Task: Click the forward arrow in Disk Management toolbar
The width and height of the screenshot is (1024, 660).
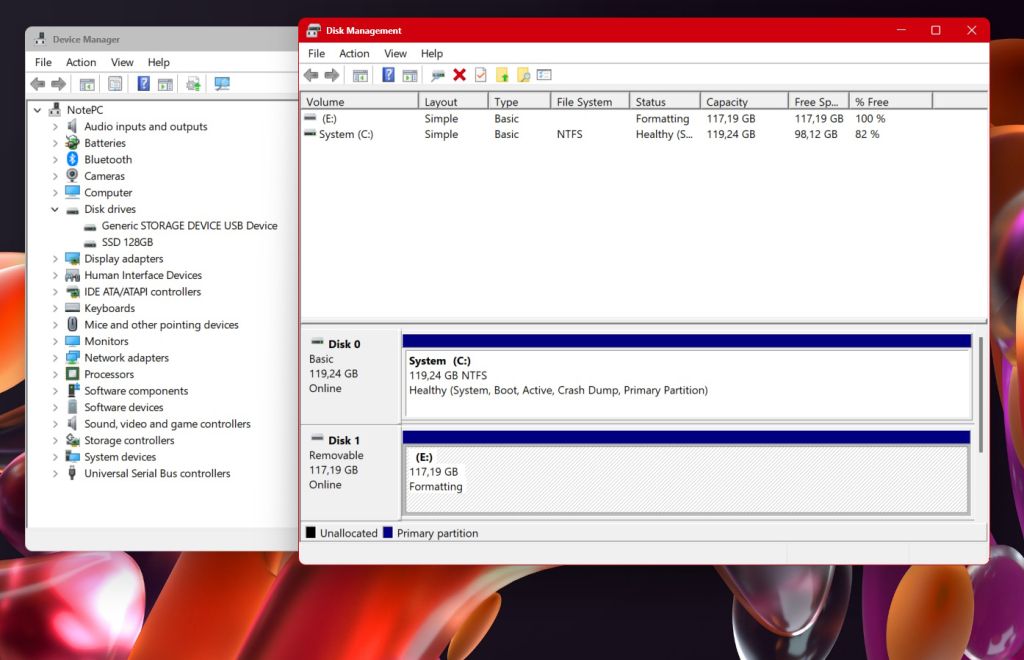Action: click(332, 75)
